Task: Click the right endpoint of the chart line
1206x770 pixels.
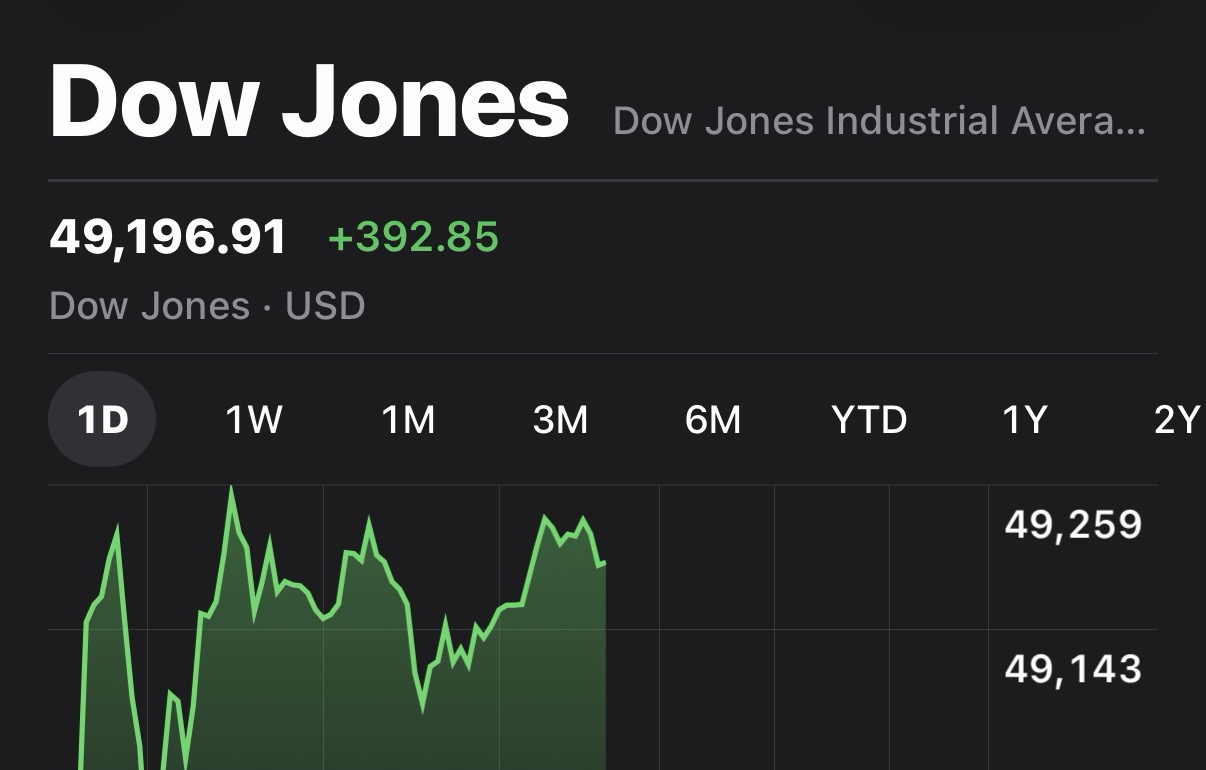Action: coord(604,563)
